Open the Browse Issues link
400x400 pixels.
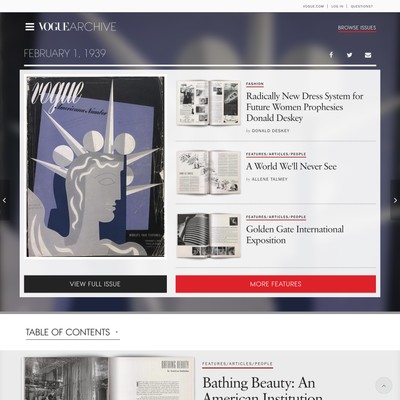(x=357, y=28)
